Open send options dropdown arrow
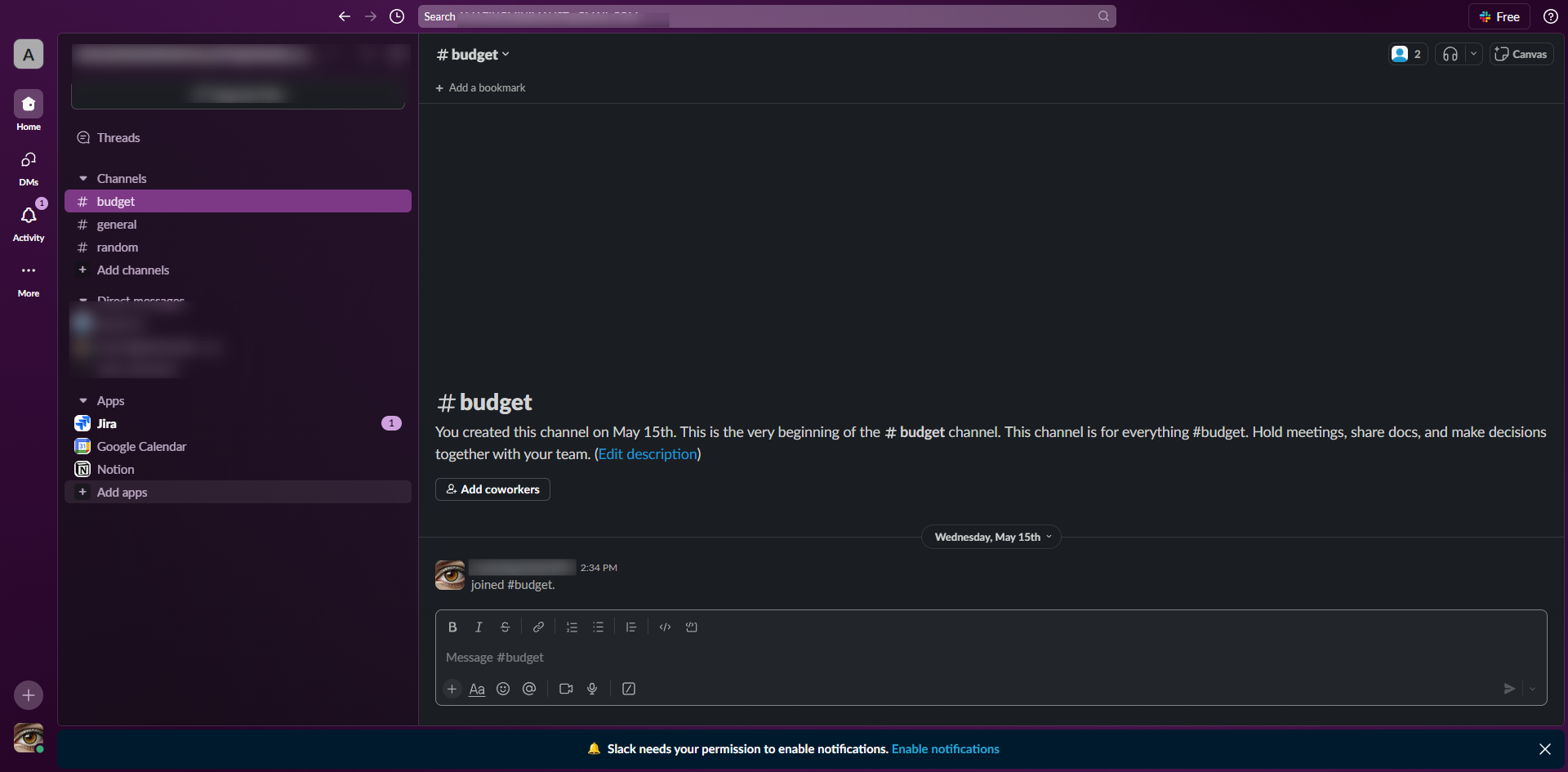Viewport: 1568px width, 772px height. coord(1532,689)
